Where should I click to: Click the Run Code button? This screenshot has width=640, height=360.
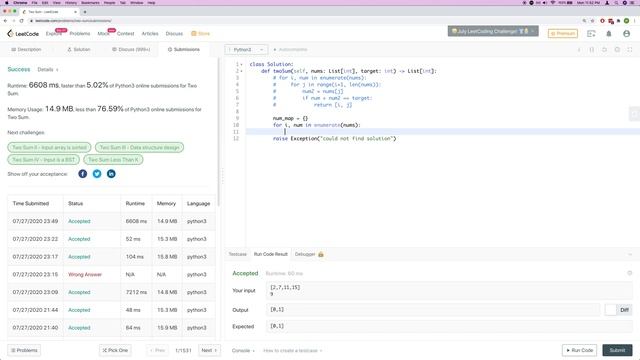pos(579,350)
